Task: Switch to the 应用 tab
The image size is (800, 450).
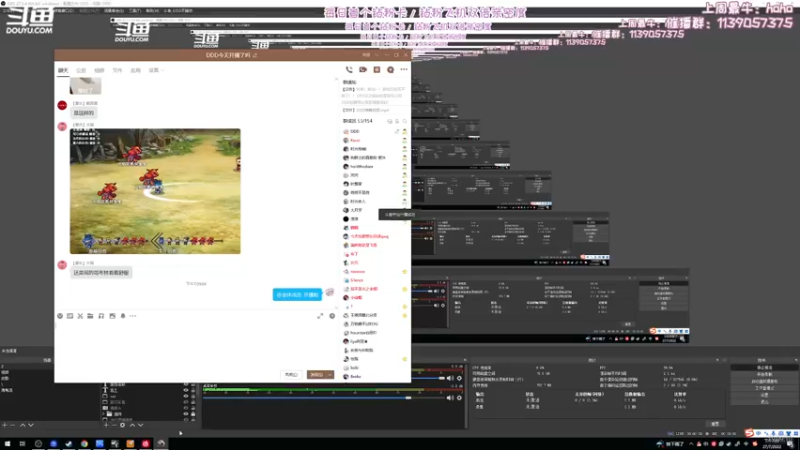Action: 135,70
